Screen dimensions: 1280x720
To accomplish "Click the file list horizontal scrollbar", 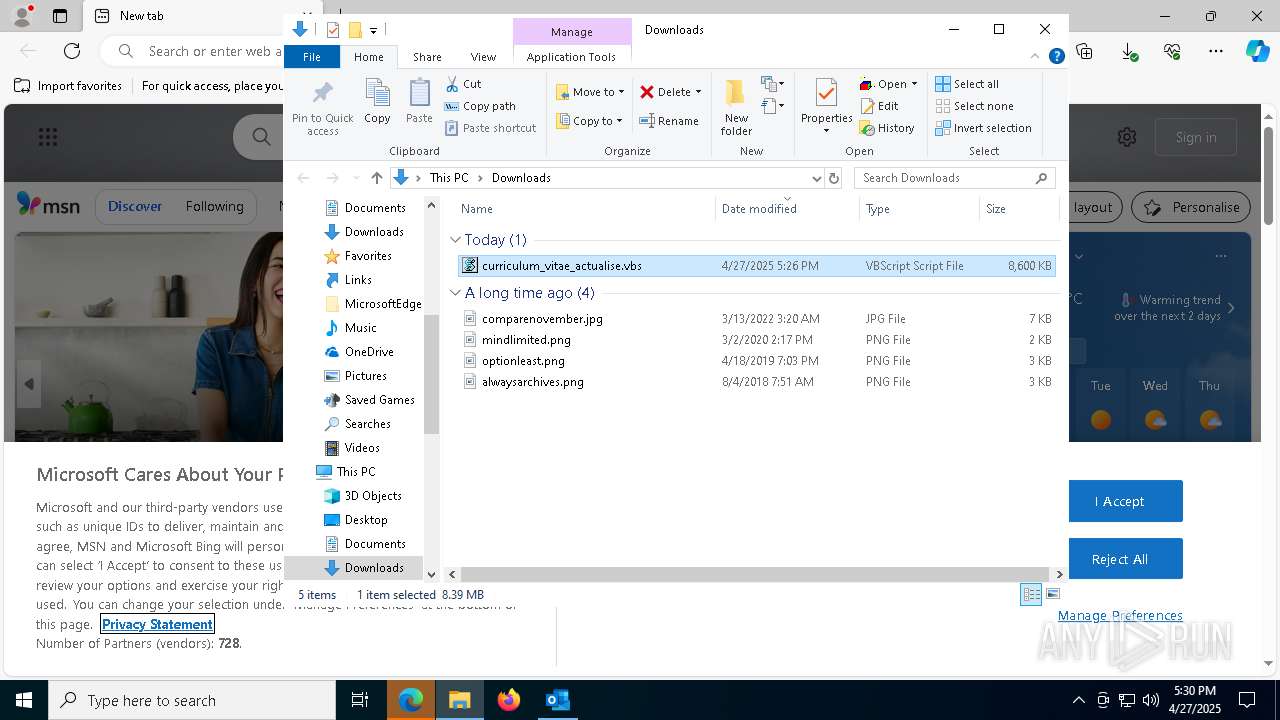I will [755, 574].
